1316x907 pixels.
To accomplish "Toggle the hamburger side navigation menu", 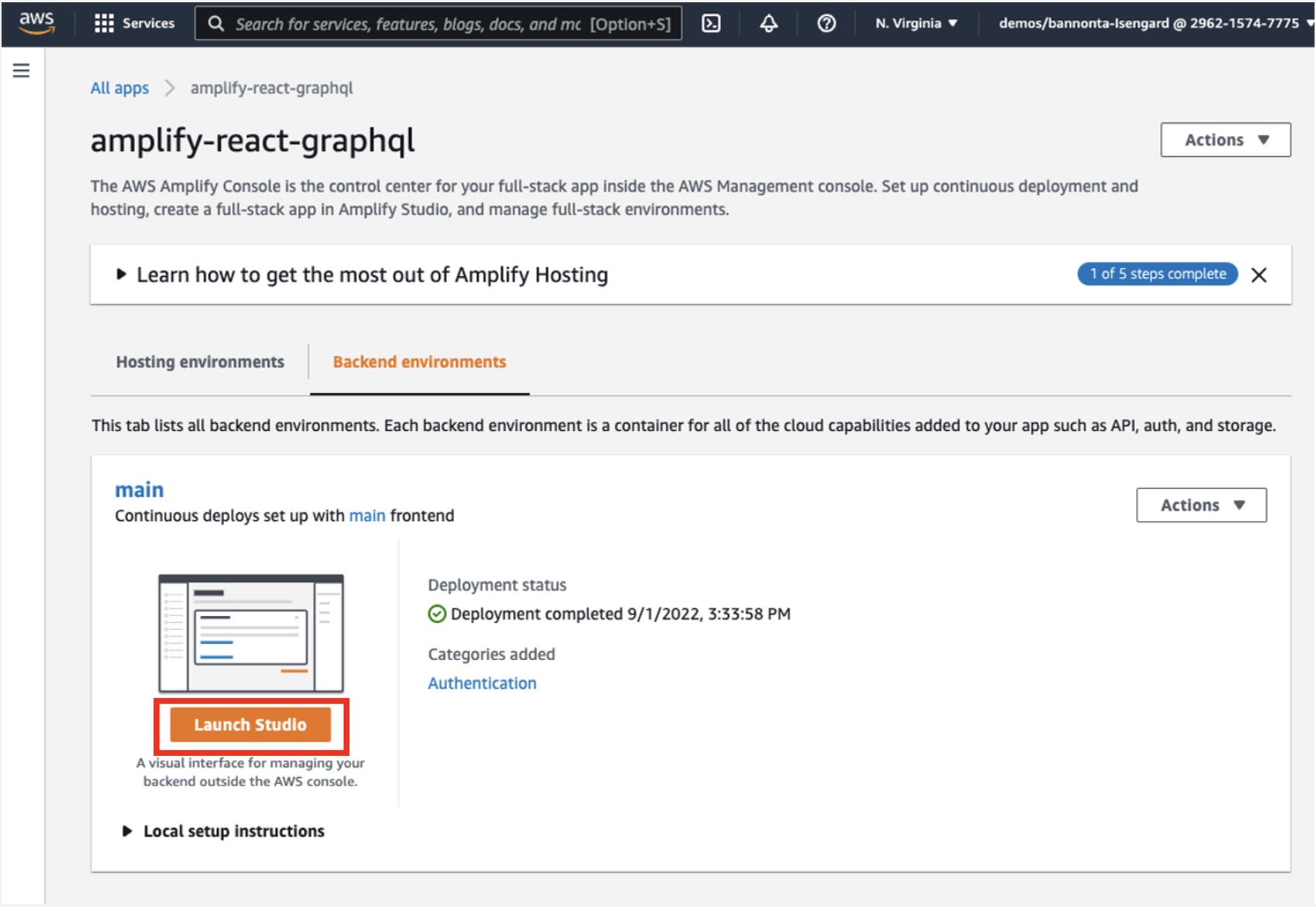I will 22,71.
